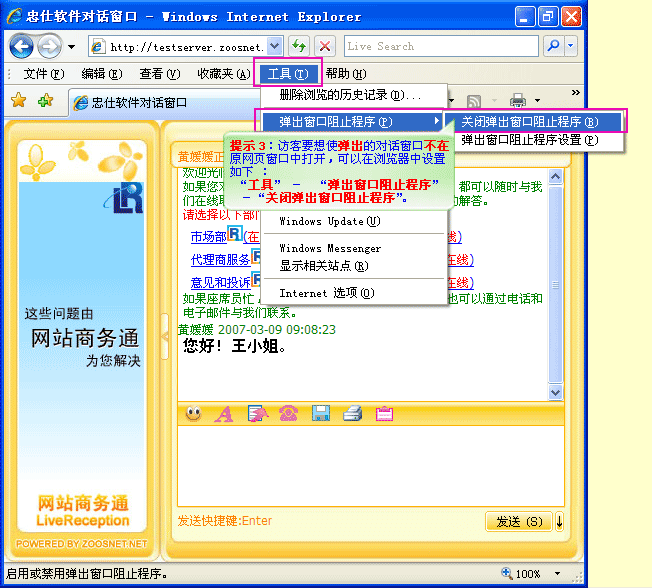Go back with the browser Back arrow
This screenshot has height=588, width=652.
point(22,46)
